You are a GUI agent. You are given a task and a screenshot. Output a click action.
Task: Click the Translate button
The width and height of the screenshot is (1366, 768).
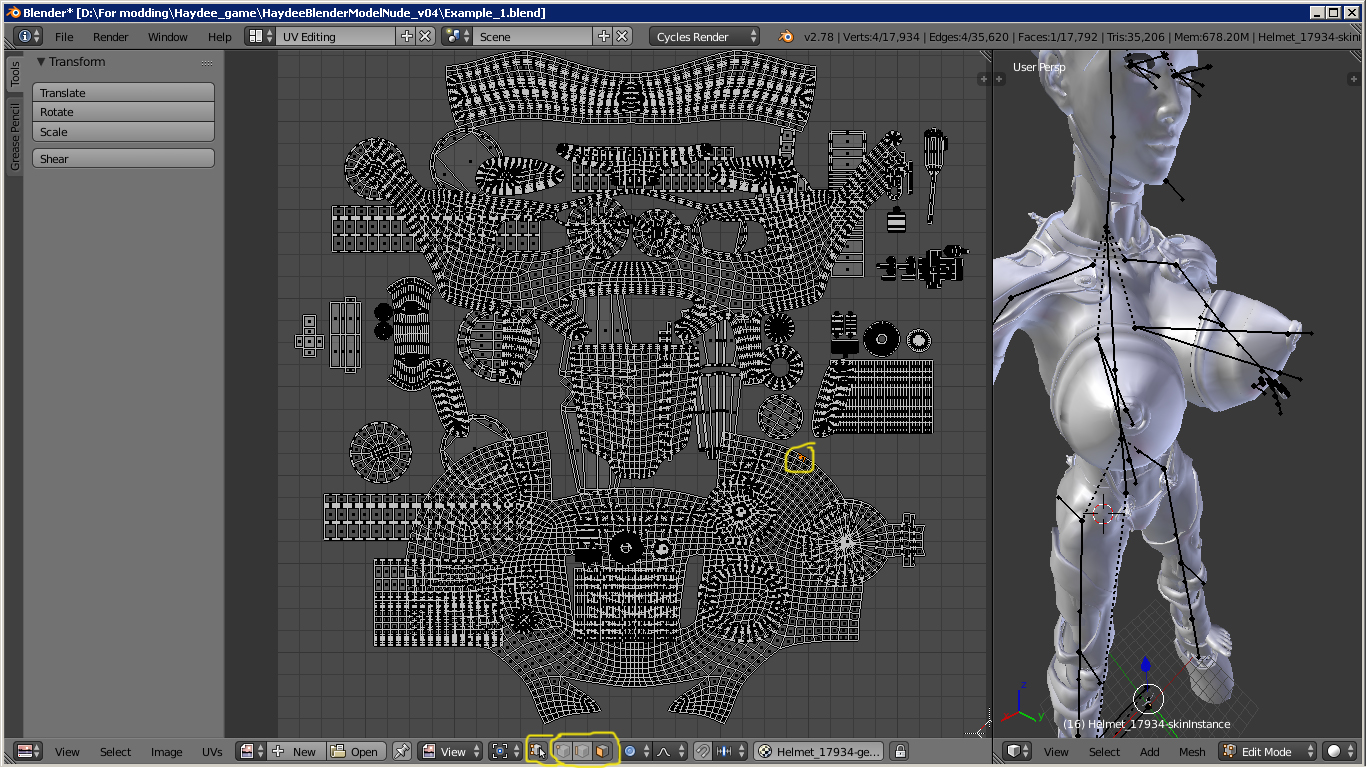(124, 93)
